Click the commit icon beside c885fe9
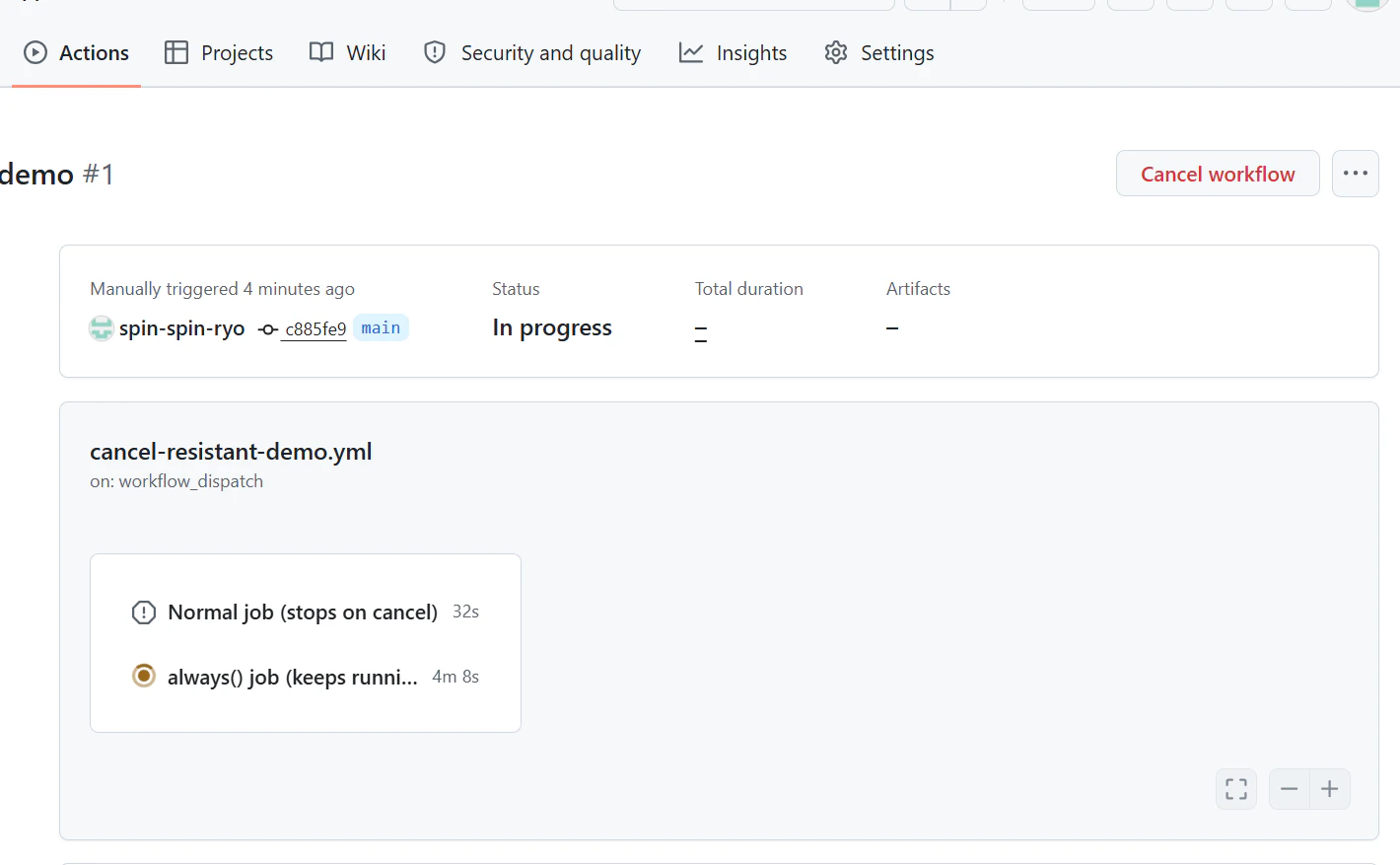 (268, 329)
